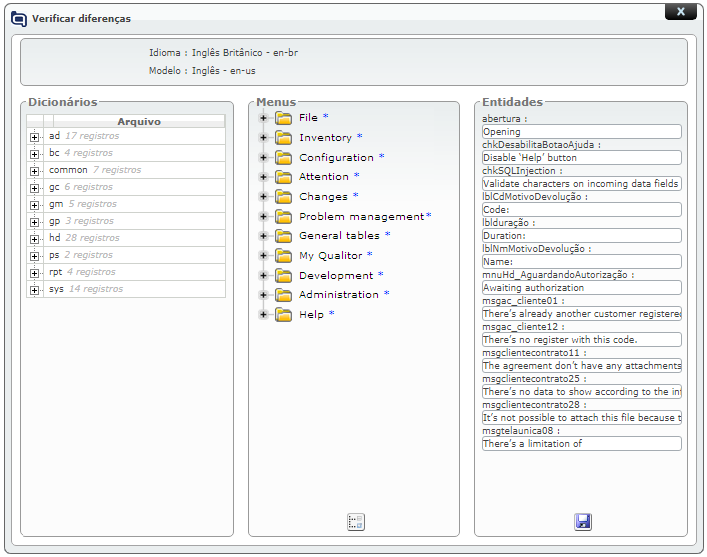Expand the ps dictionary row
The image size is (707, 557).
pos(34,256)
